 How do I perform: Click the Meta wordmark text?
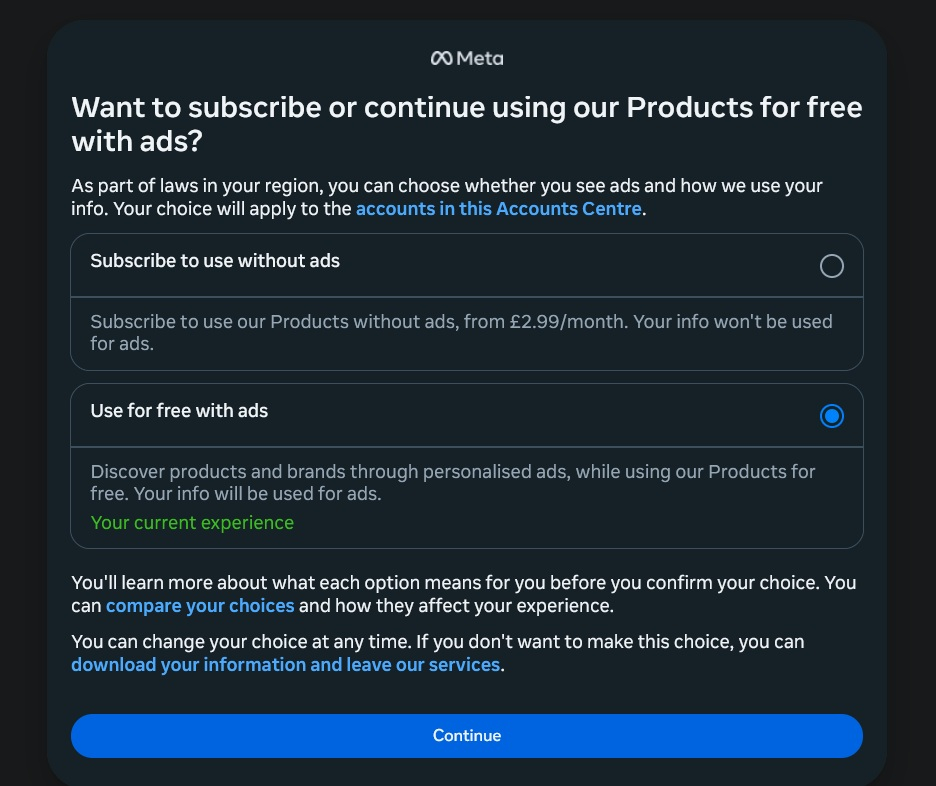point(480,58)
